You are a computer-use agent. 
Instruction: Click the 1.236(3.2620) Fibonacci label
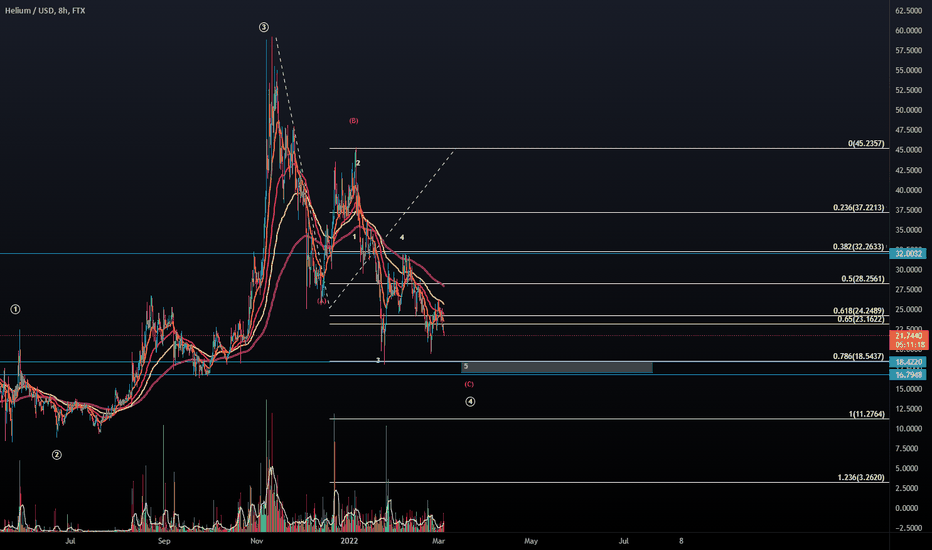click(x=861, y=477)
